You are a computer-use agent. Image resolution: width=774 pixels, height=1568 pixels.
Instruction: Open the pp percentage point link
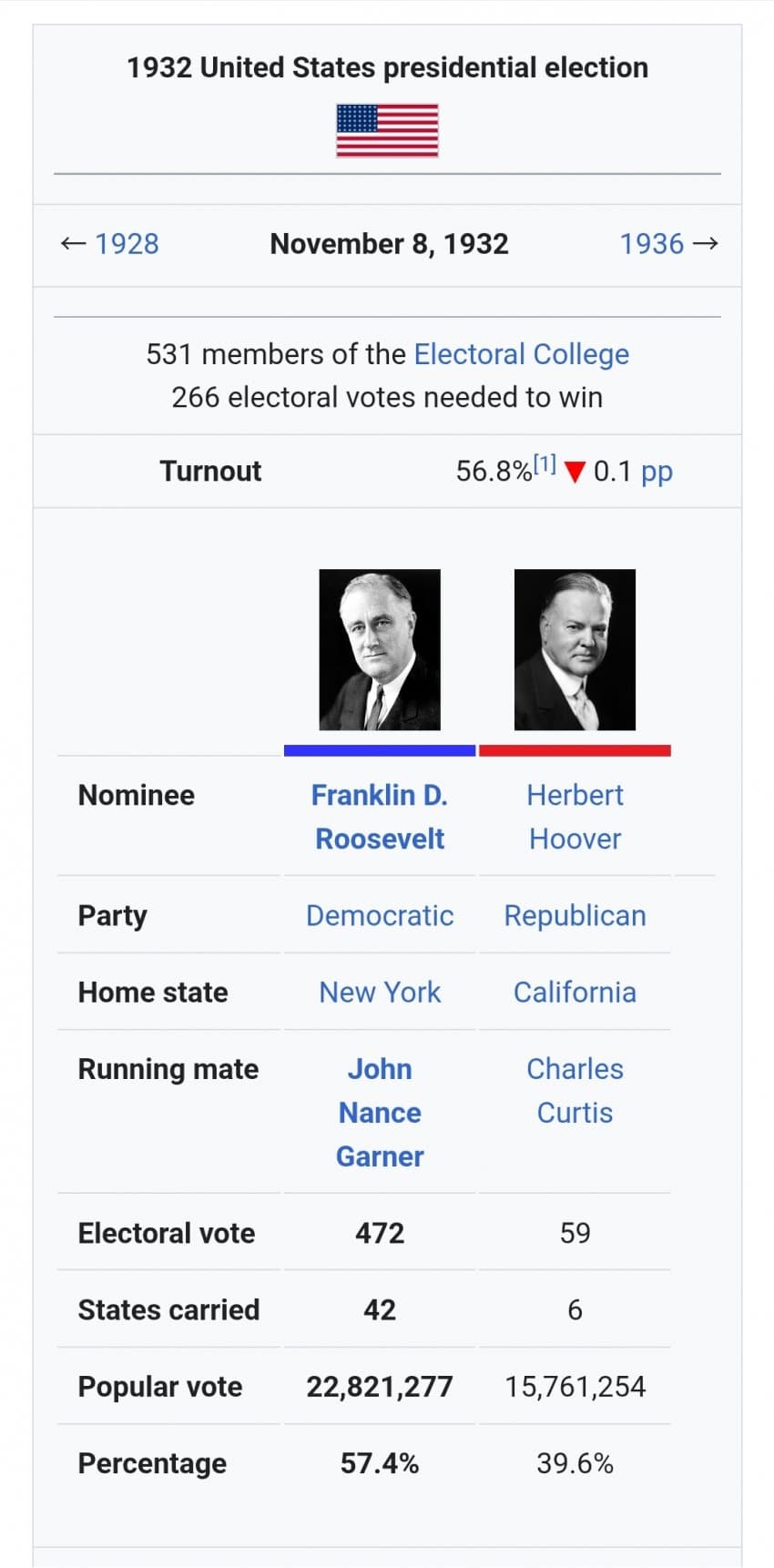tap(657, 472)
